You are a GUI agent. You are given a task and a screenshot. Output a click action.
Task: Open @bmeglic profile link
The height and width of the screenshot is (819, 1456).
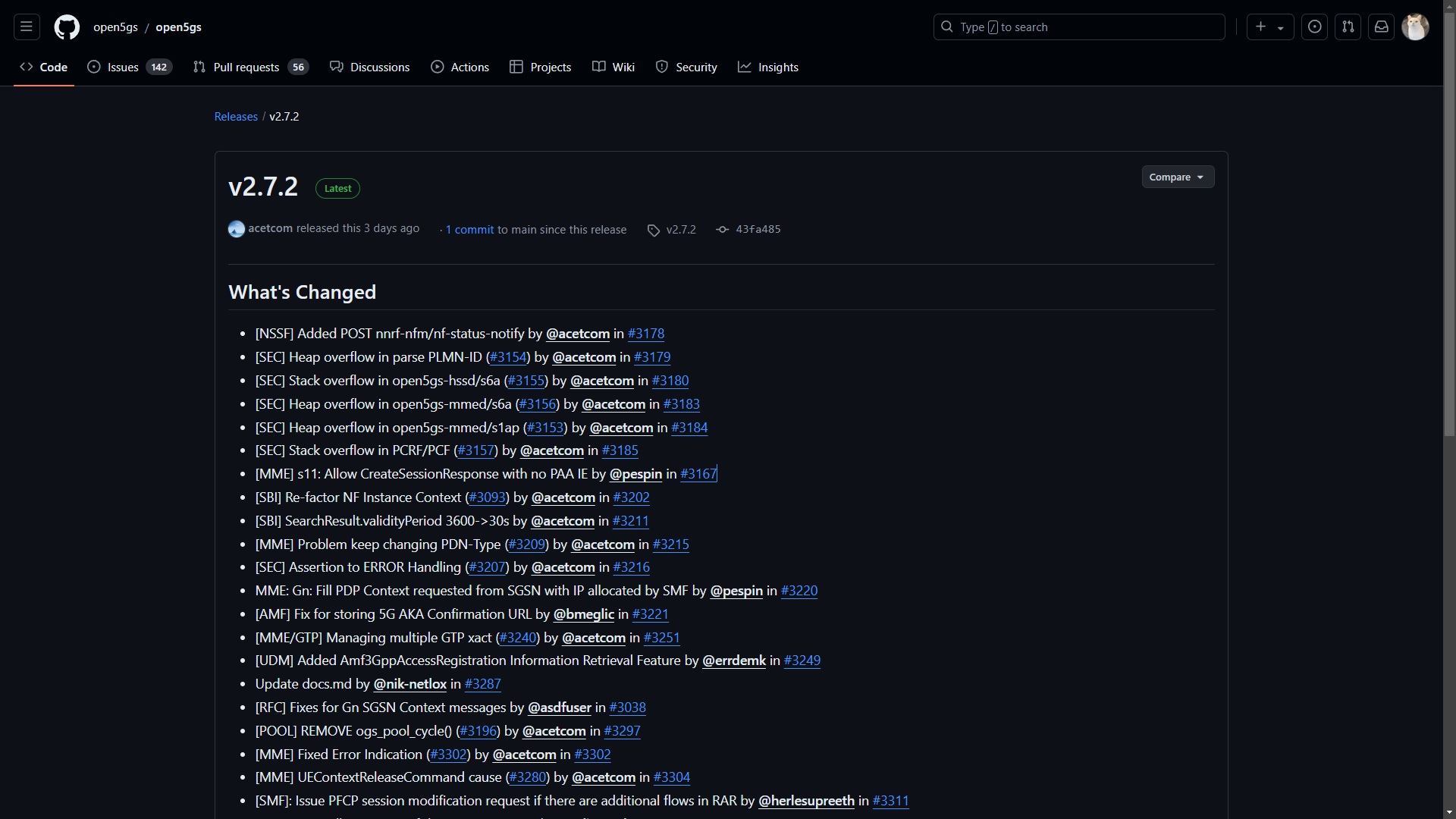(584, 614)
